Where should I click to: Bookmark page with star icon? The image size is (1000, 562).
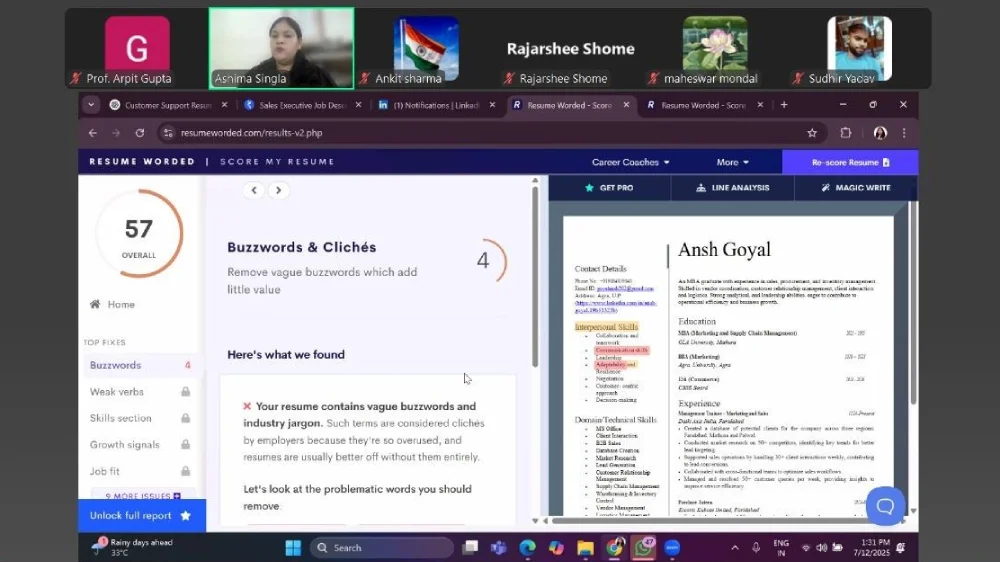click(812, 133)
